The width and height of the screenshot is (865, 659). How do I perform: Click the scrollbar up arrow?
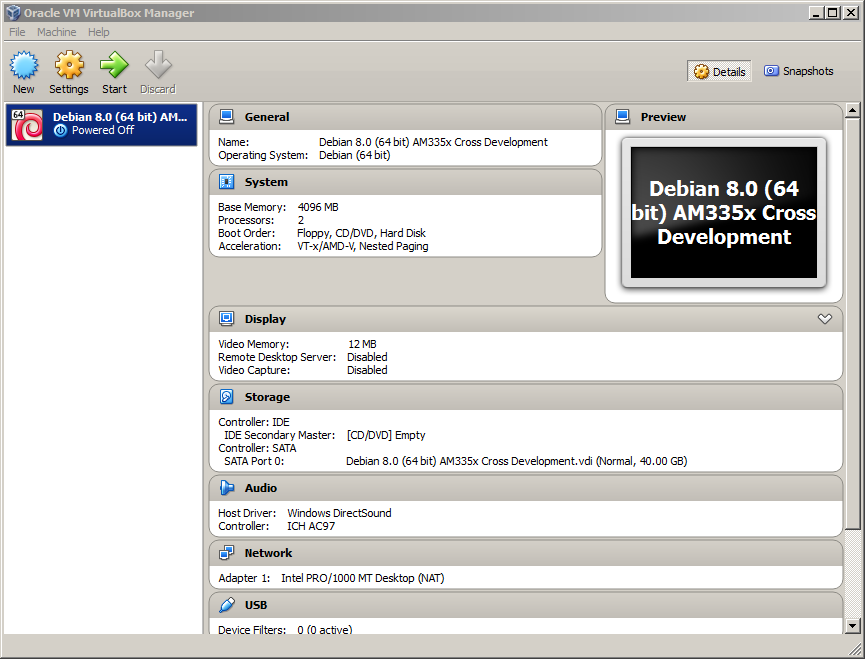coord(852,110)
